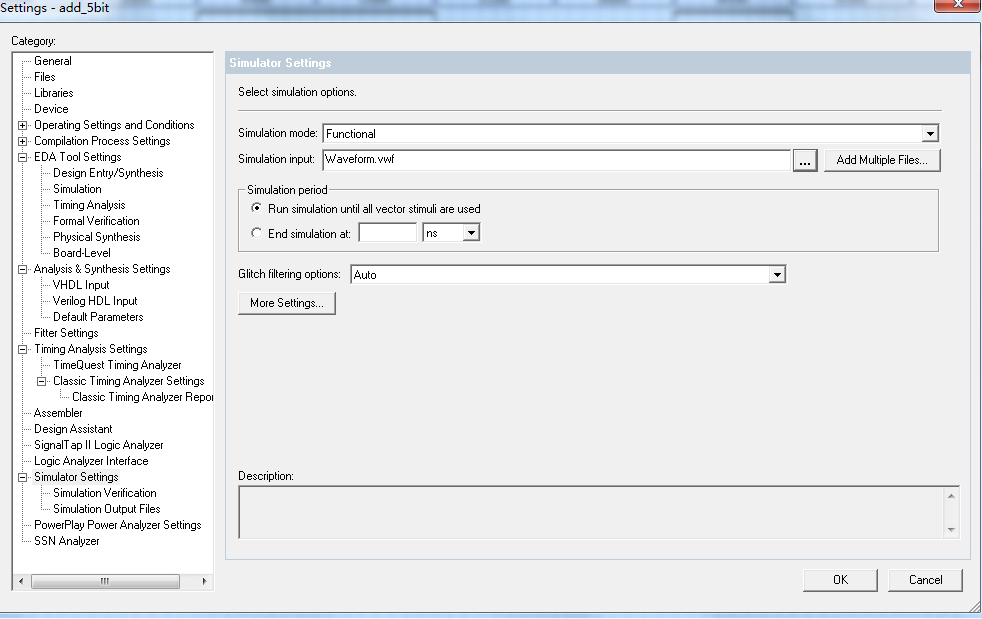Select Libraries category
The image size is (982, 619).
tap(53, 93)
